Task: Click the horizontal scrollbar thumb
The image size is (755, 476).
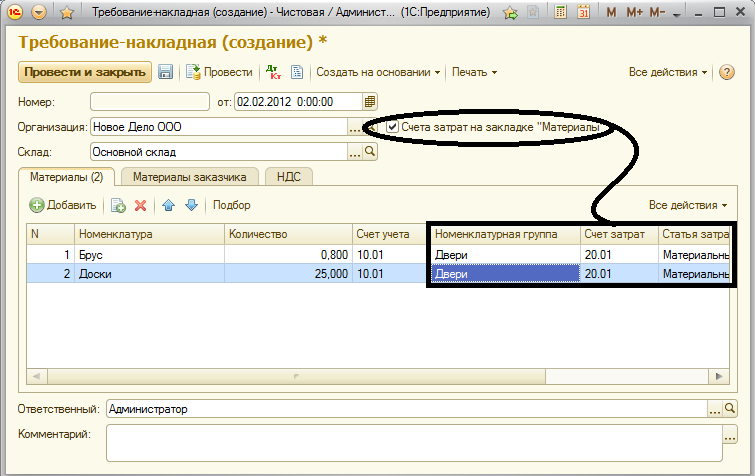Action: pyautogui.click(x=296, y=376)
